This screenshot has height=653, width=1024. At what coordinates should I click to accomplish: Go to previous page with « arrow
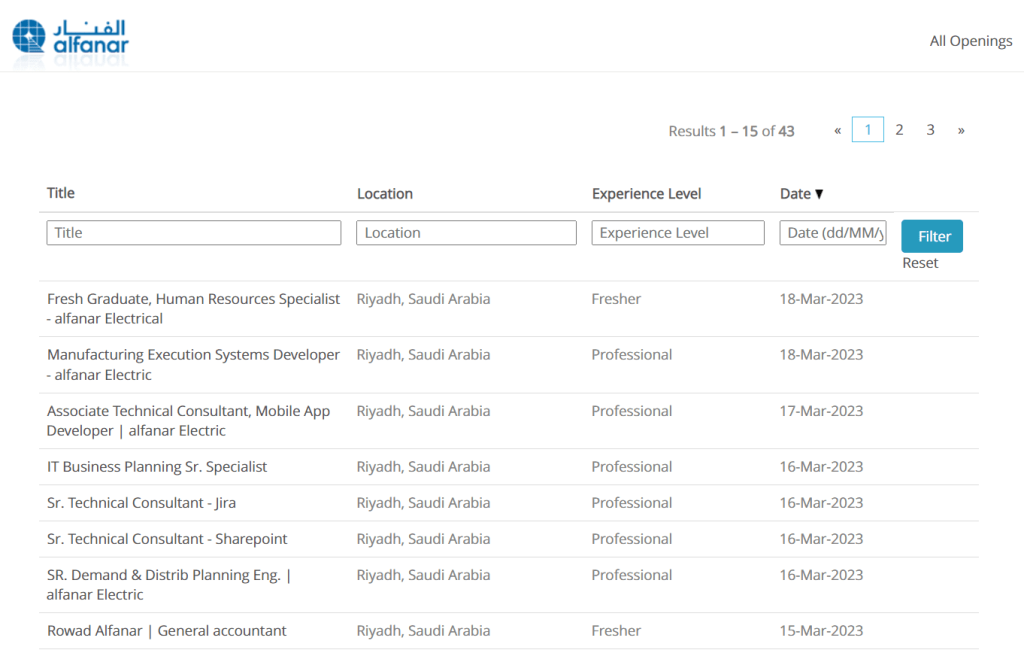[837, 130]
